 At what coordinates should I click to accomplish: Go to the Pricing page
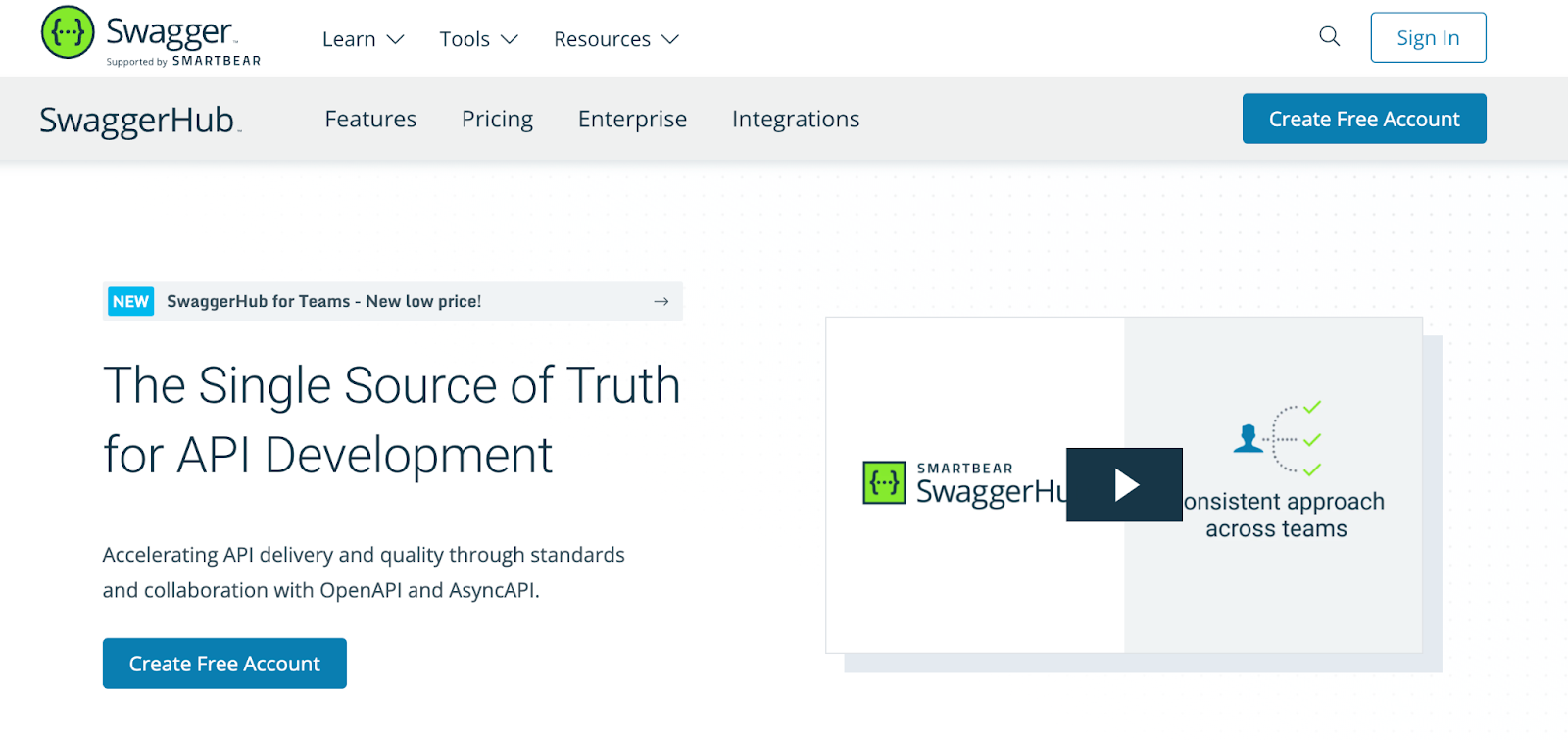pos(497,120)
